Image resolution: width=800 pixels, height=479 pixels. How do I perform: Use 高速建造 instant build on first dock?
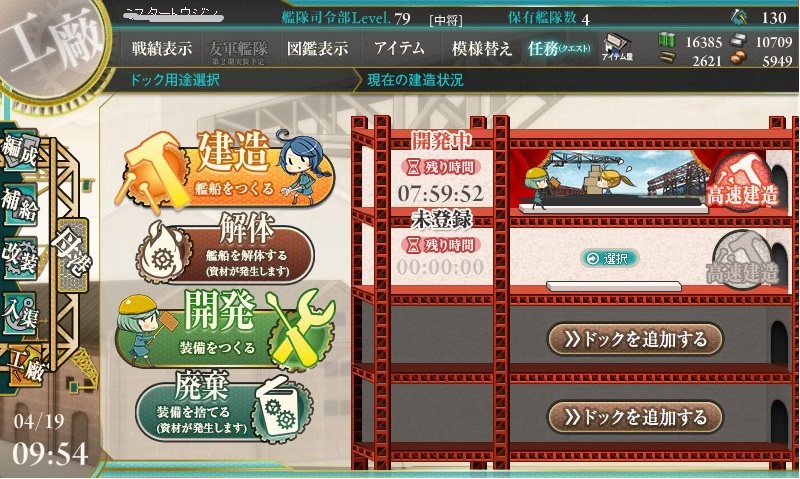click(x=742, y=182)
